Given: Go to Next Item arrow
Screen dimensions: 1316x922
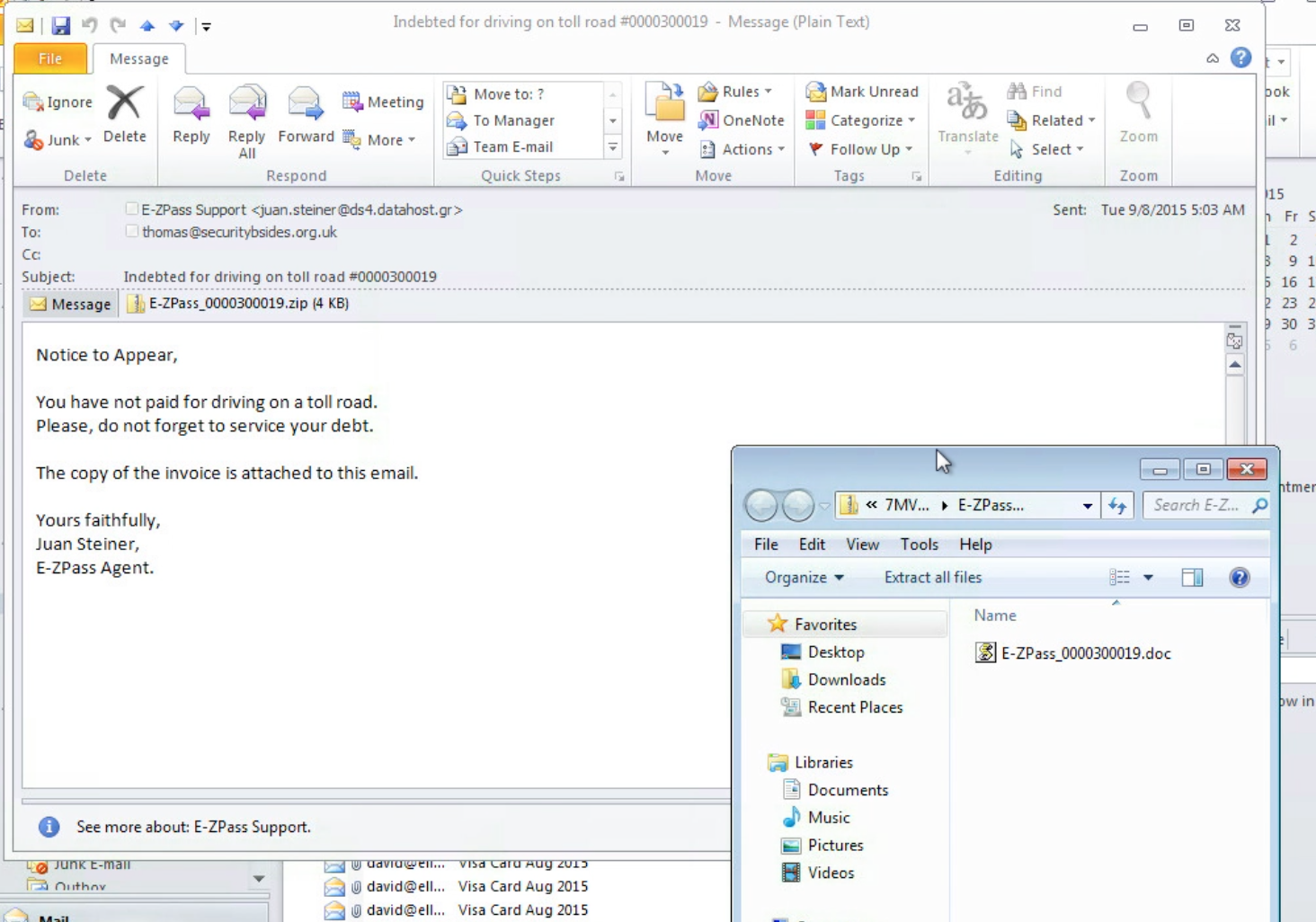Looking at the screenshot, I should coord(176,25).
